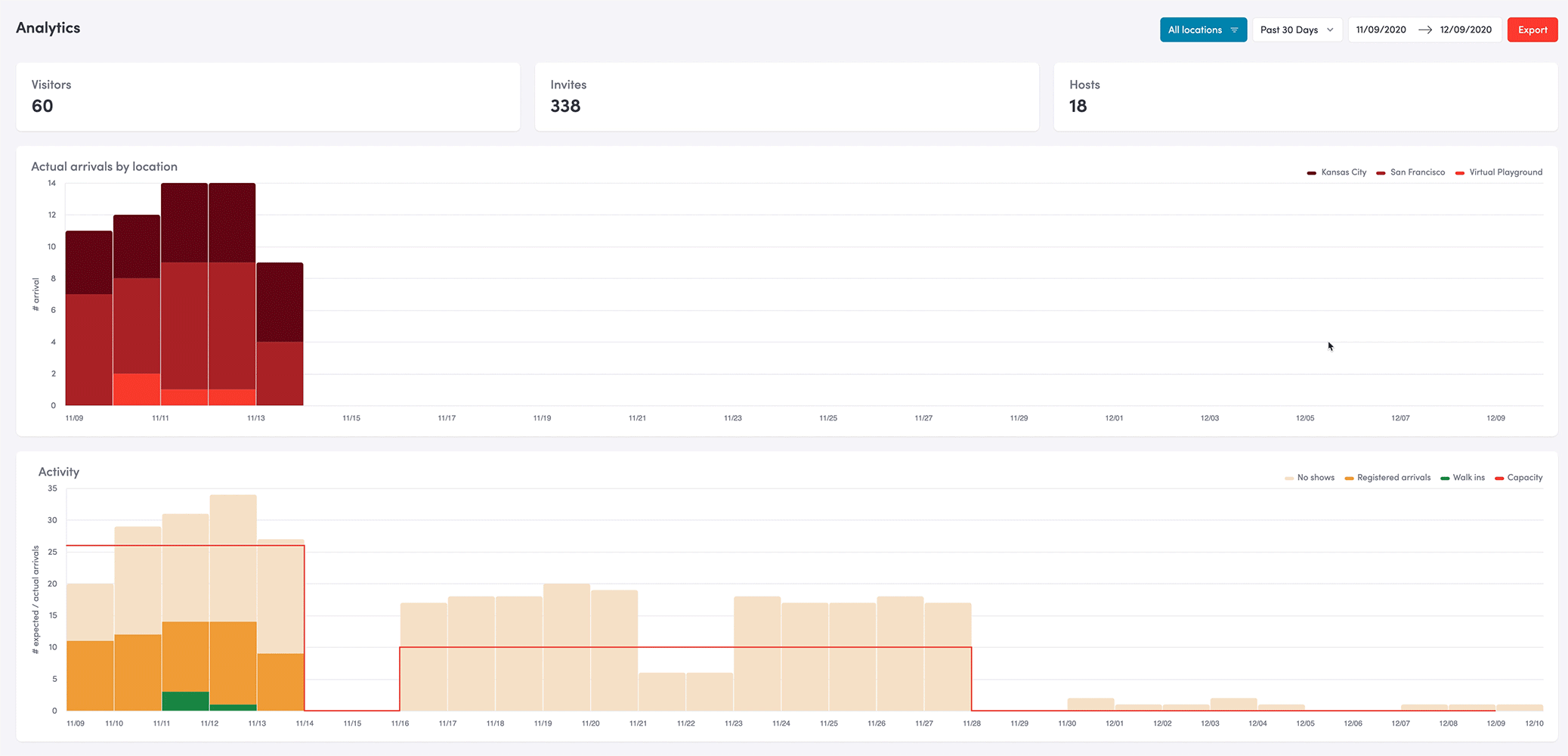The image size is (1568, 756).
Task: Hide Kansas City series via legend label
Action: pyautogui.click(x=1344, y=172)
